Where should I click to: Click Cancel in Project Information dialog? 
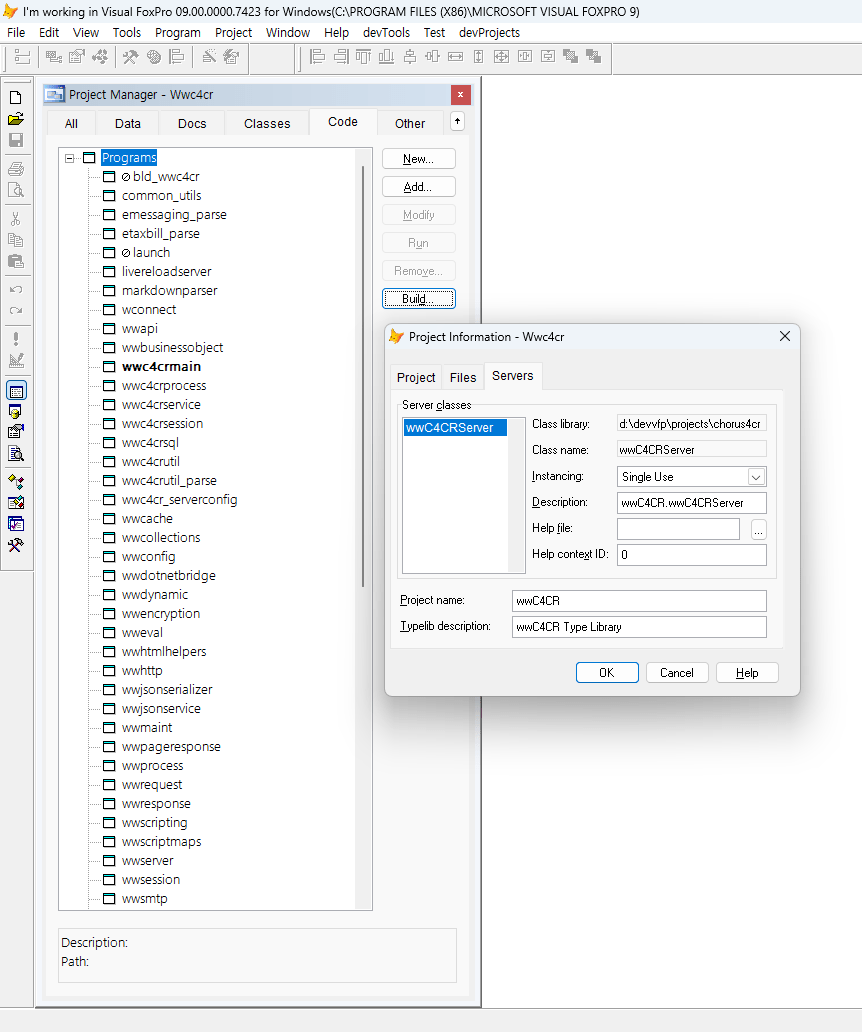(x=677, y=673)
